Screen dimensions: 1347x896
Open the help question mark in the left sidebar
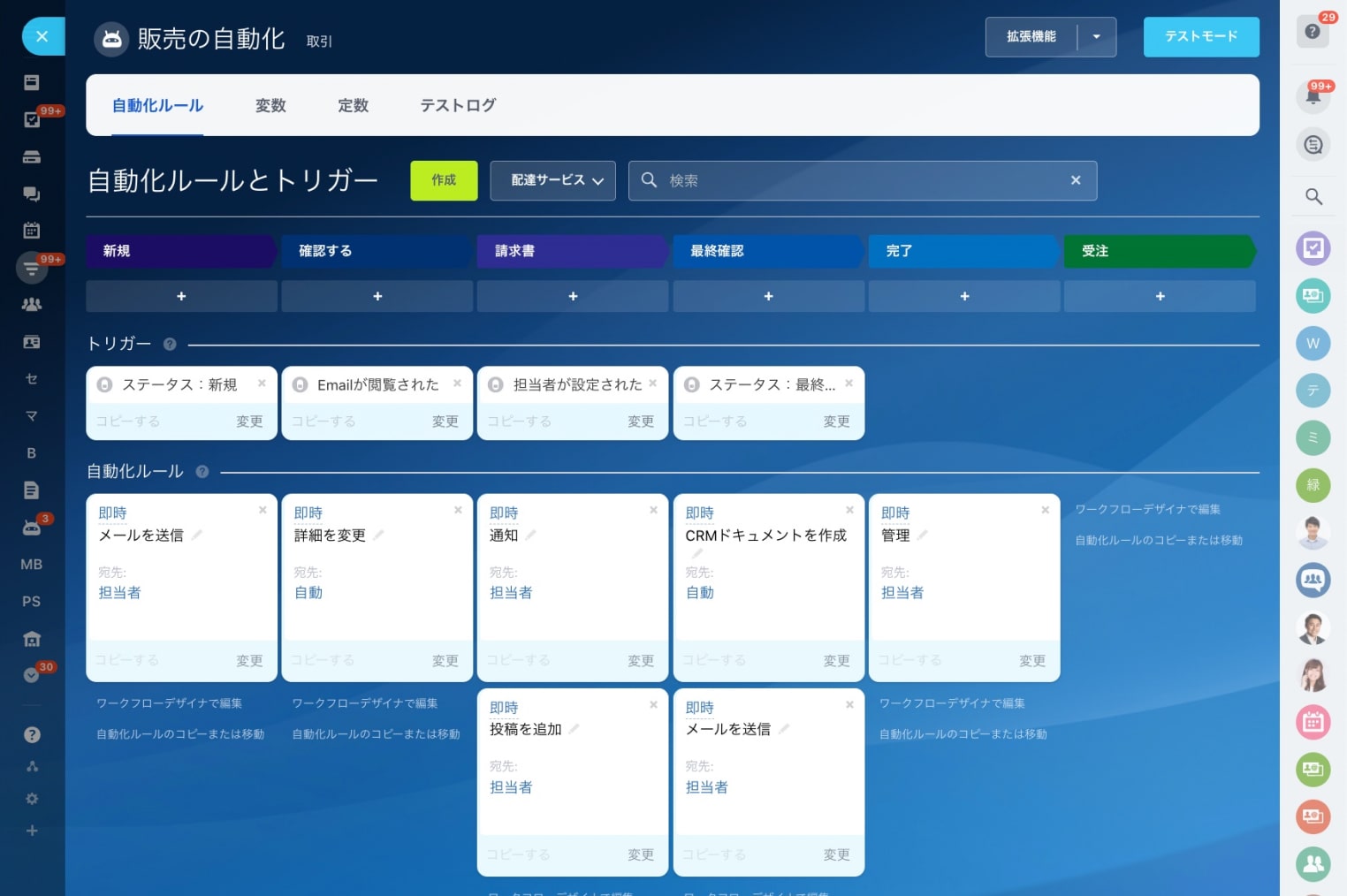32,735
